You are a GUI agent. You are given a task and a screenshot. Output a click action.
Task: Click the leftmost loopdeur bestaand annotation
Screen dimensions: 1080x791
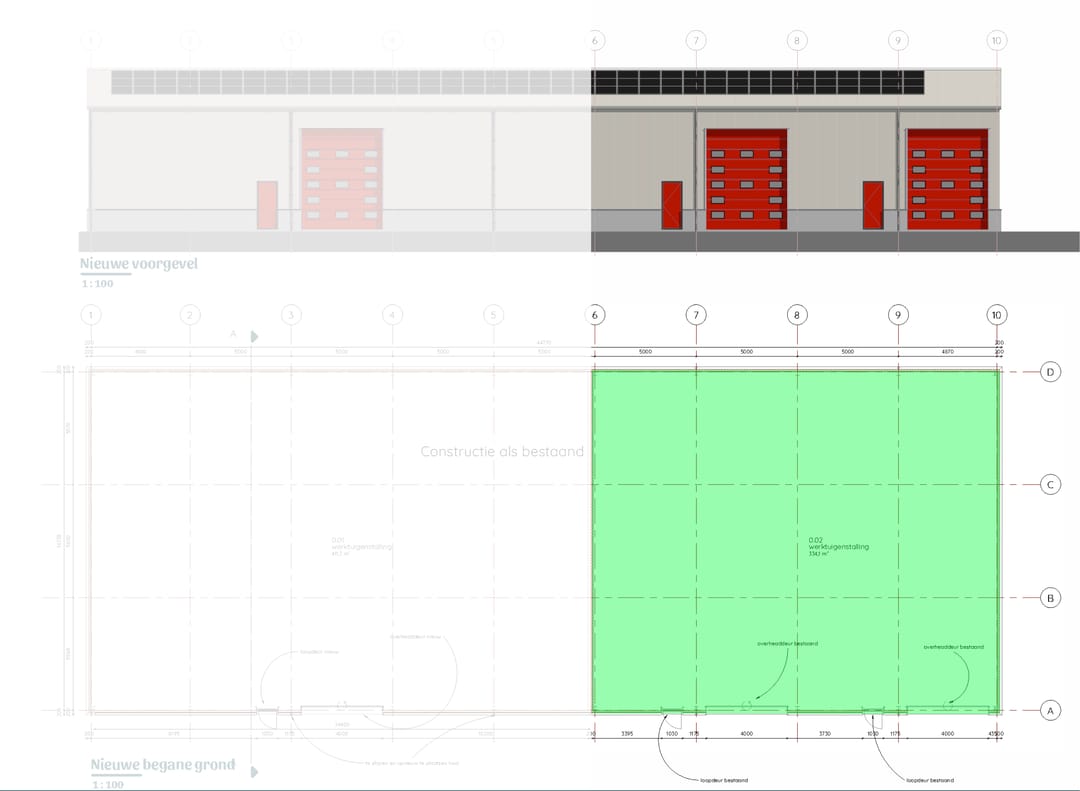724,780
